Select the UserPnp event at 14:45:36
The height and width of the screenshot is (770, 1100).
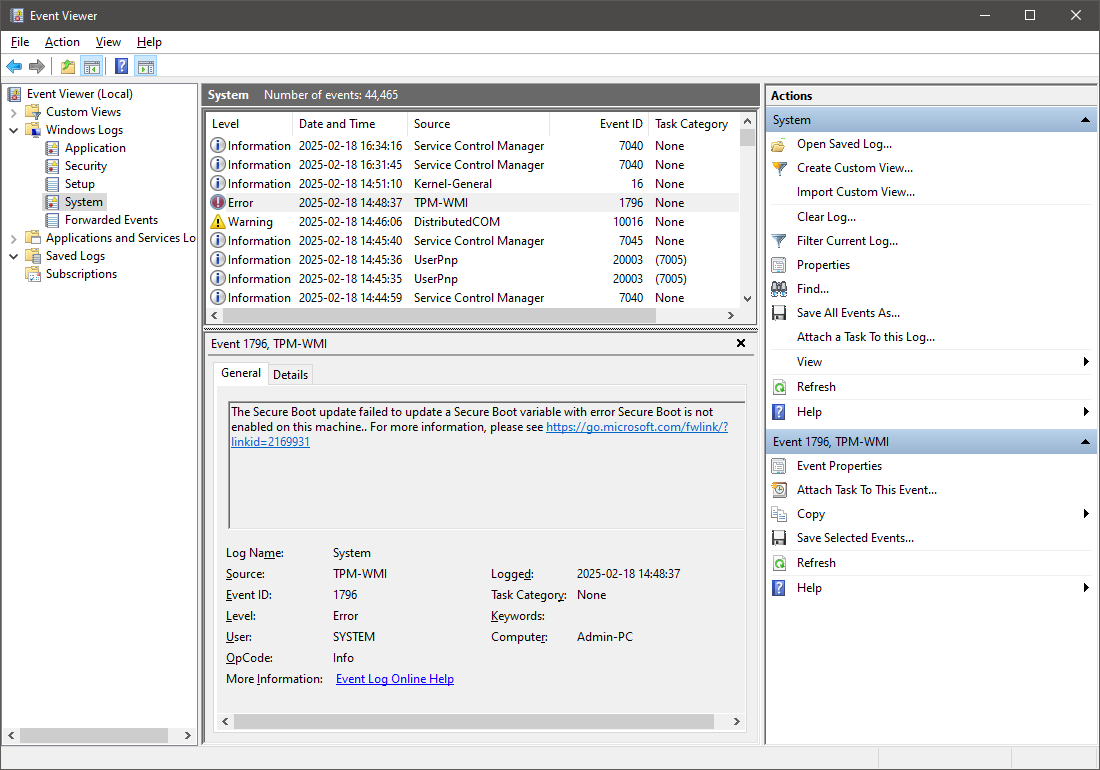(x=474, y=259)
